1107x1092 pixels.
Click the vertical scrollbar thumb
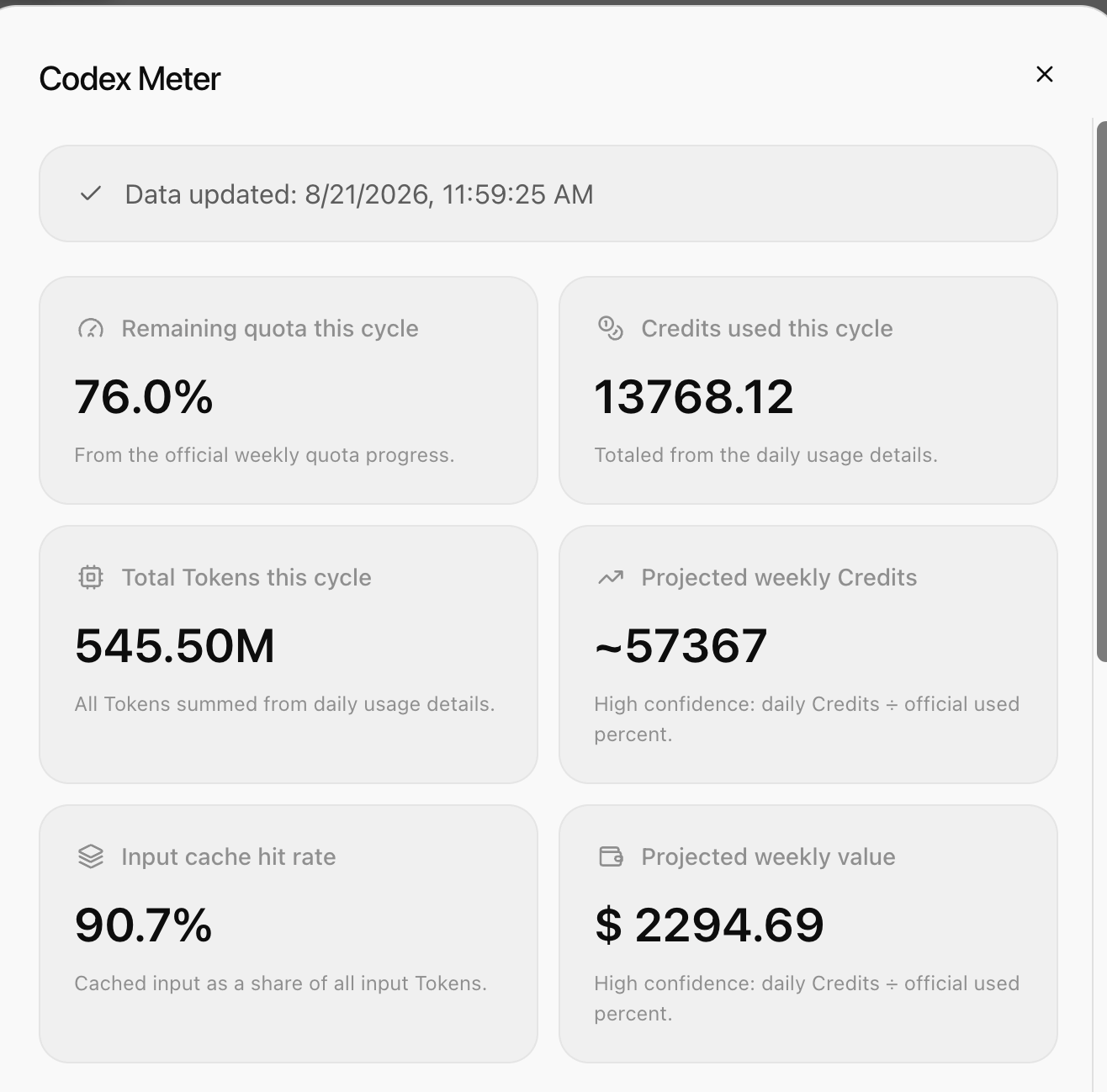click(1101, 390)
